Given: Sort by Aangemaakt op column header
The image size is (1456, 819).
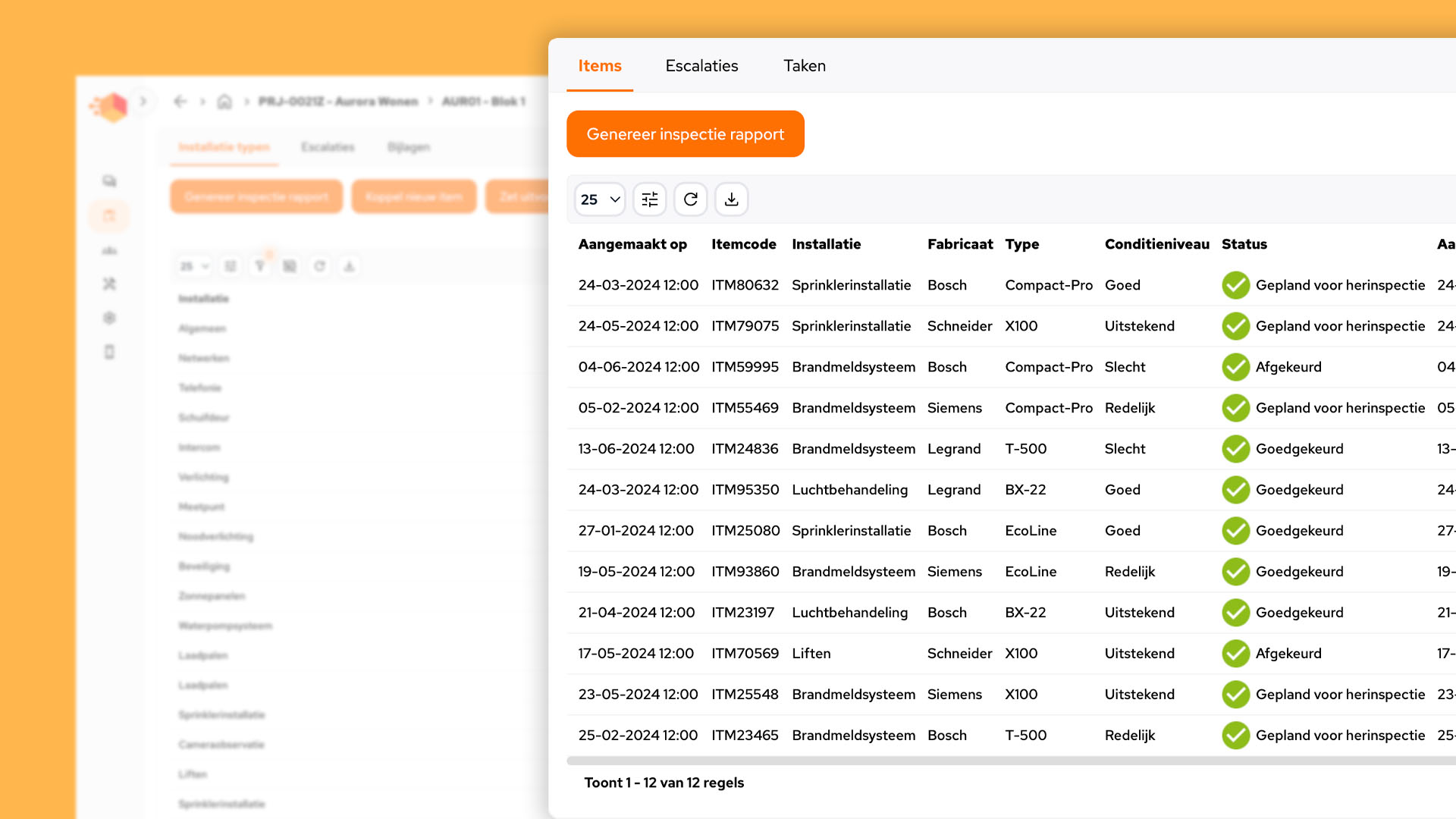Looking at the screenshot, I should [x=632, y=244].
